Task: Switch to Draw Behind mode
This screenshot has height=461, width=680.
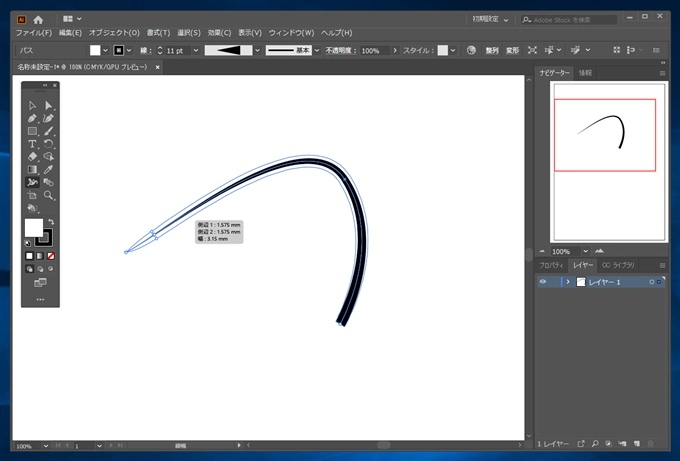Action: tap(40, 269)
